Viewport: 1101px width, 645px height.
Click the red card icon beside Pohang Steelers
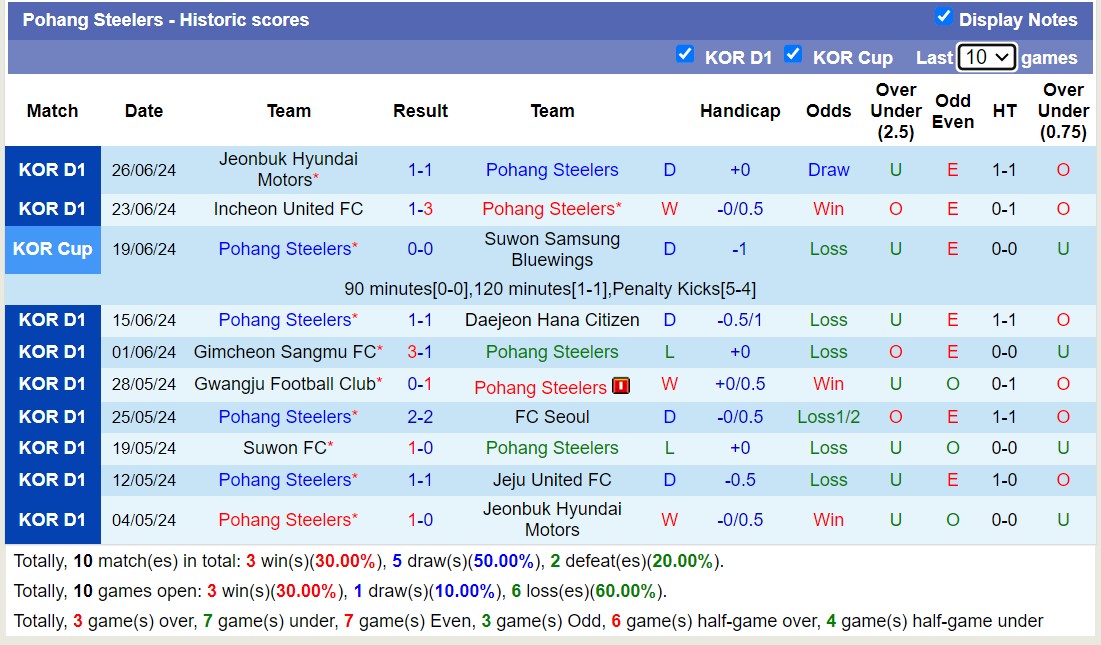pos(621,385)
